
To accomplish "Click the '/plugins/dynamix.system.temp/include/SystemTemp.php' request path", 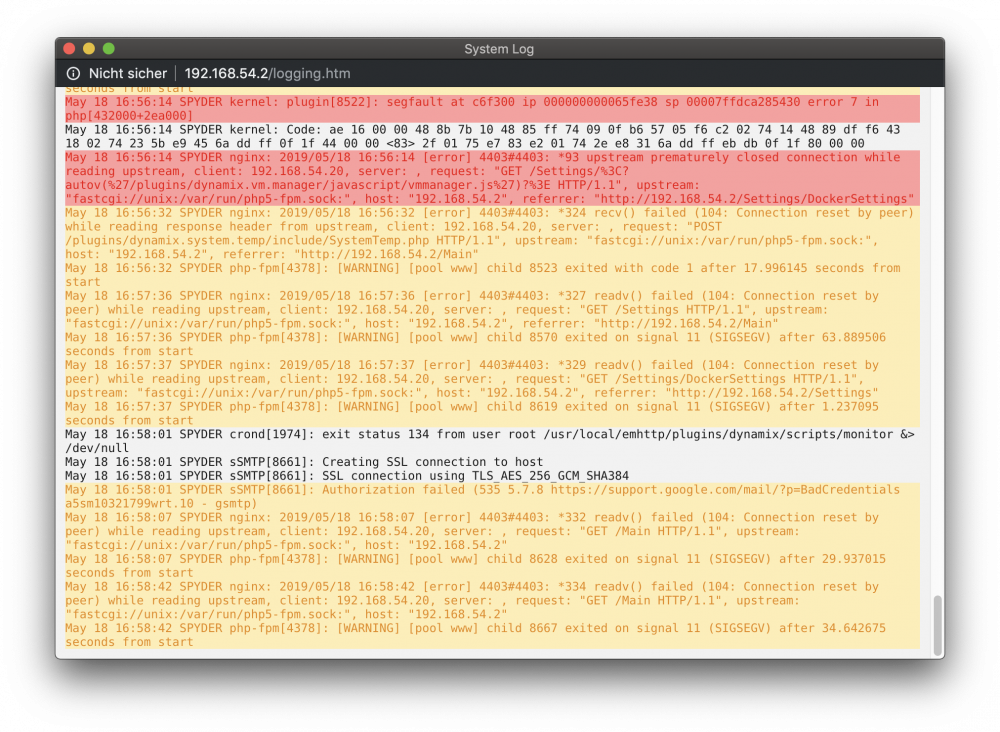I will pos(247,240).
